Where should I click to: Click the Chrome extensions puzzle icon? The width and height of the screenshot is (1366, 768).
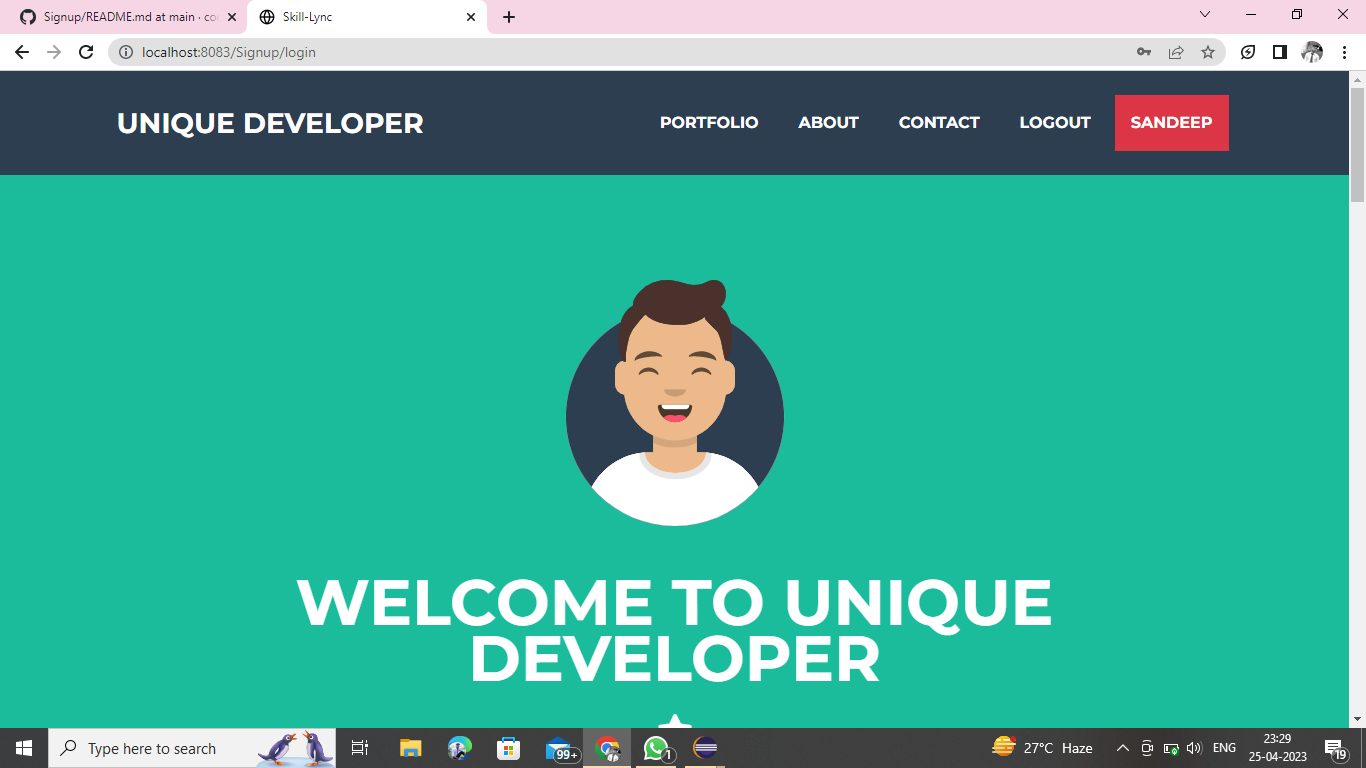click(x=1247, y=52)
